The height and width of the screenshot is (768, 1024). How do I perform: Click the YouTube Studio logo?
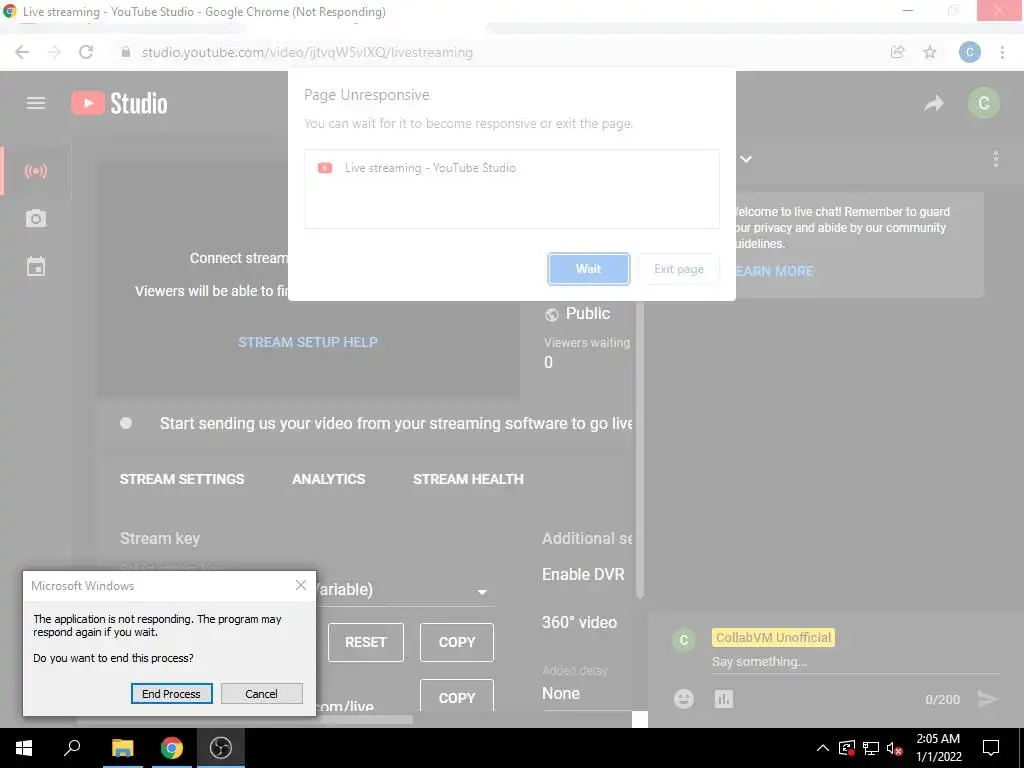click(120, 103)
